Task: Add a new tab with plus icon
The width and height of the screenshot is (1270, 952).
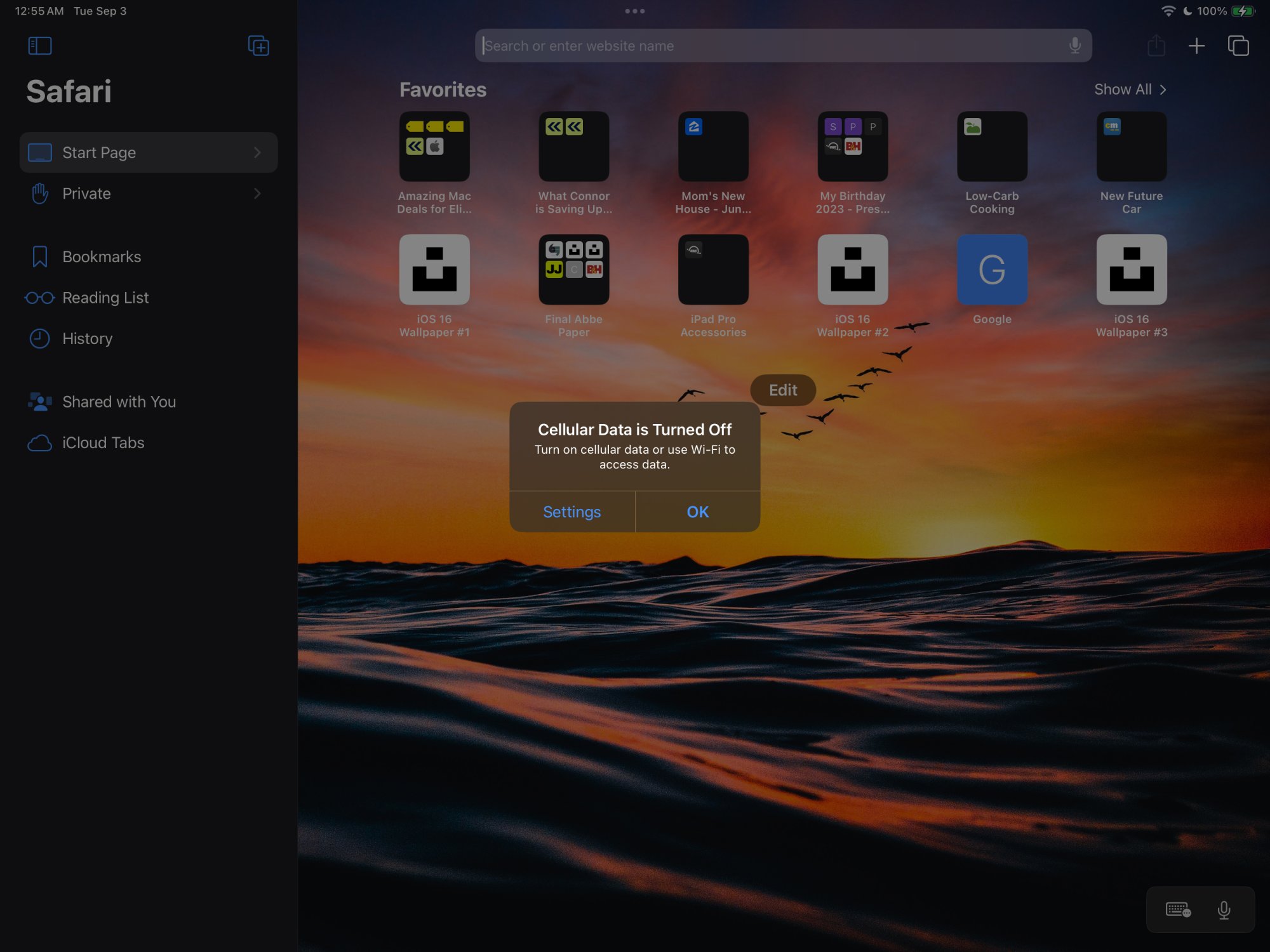Action: click(1196, 46)
